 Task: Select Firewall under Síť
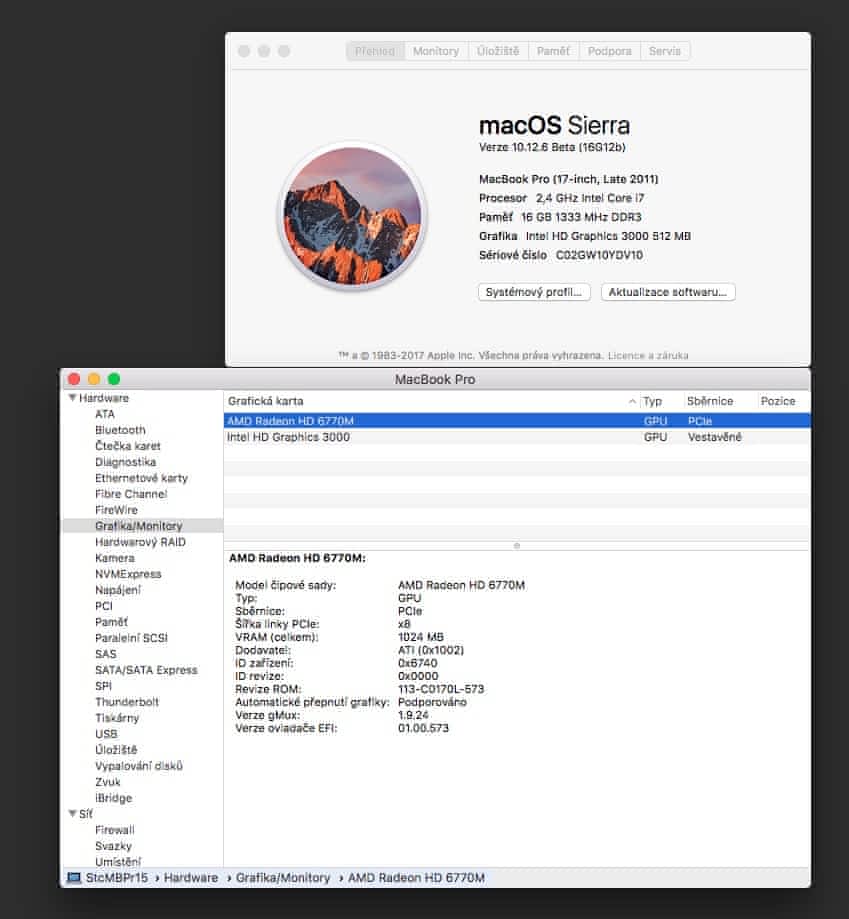pyautogui.click(x=115, y=830)
